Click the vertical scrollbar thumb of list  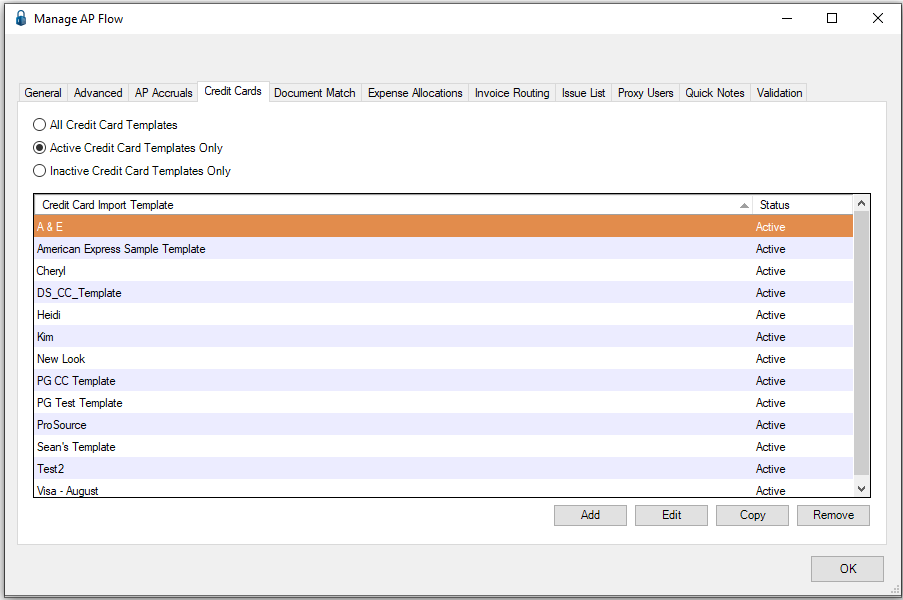click(x=862, y=343)
